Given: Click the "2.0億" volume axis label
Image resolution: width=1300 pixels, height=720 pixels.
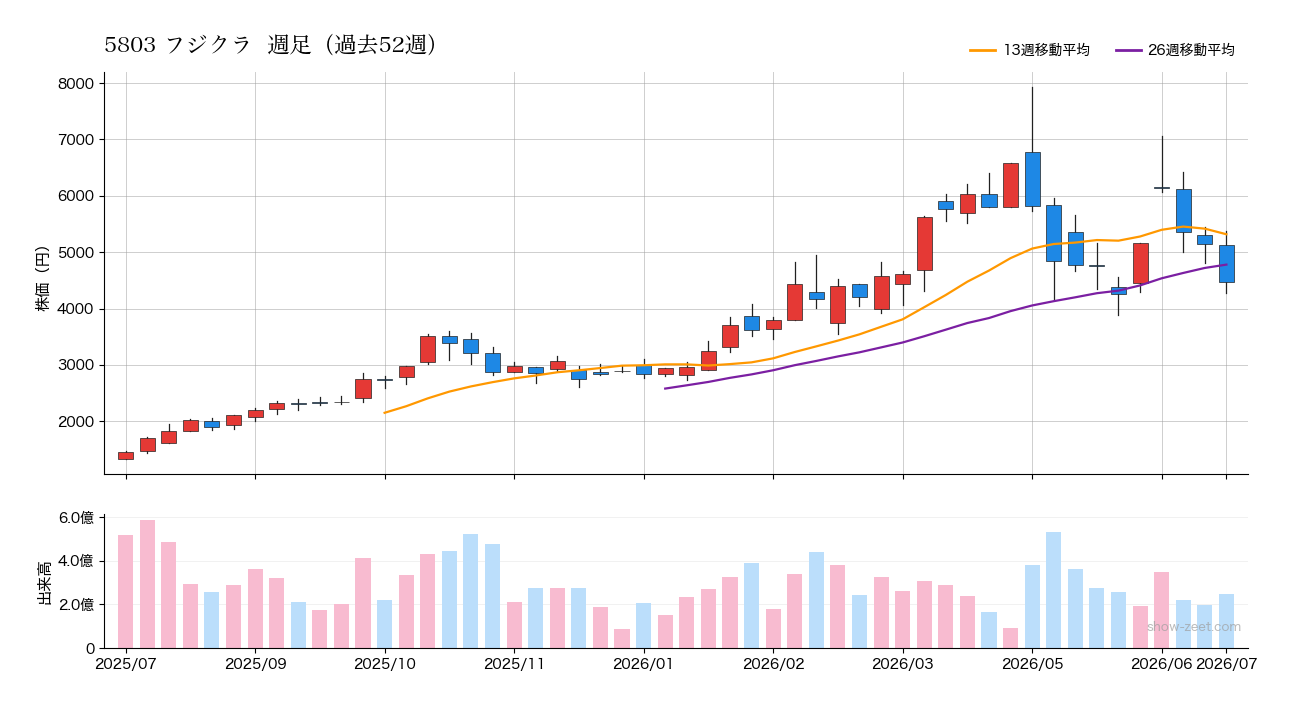Looking at the screenshot, I should 76,605.
